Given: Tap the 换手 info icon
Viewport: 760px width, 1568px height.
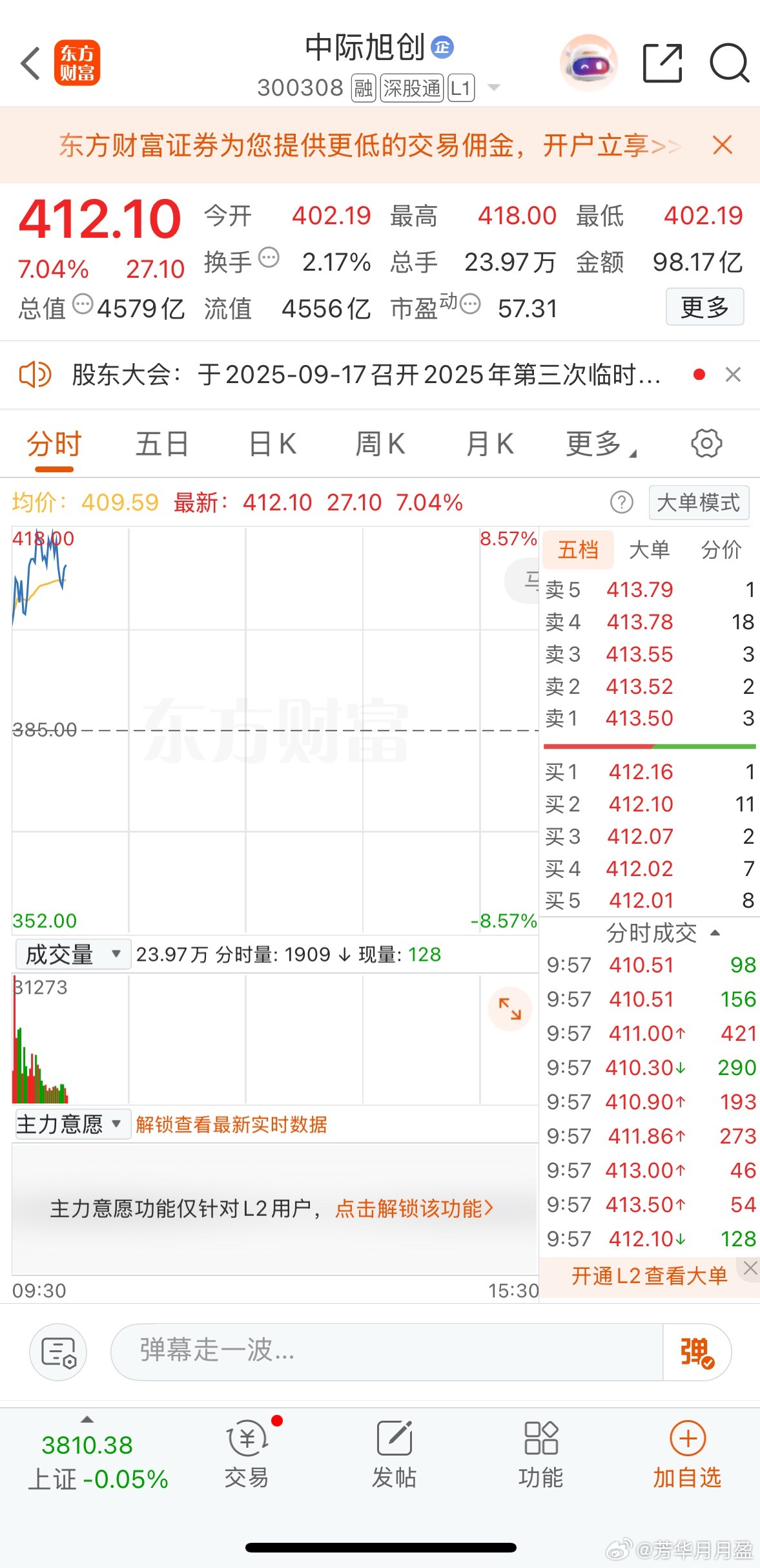Looking at the screenshot, I should tap(269, 258).
